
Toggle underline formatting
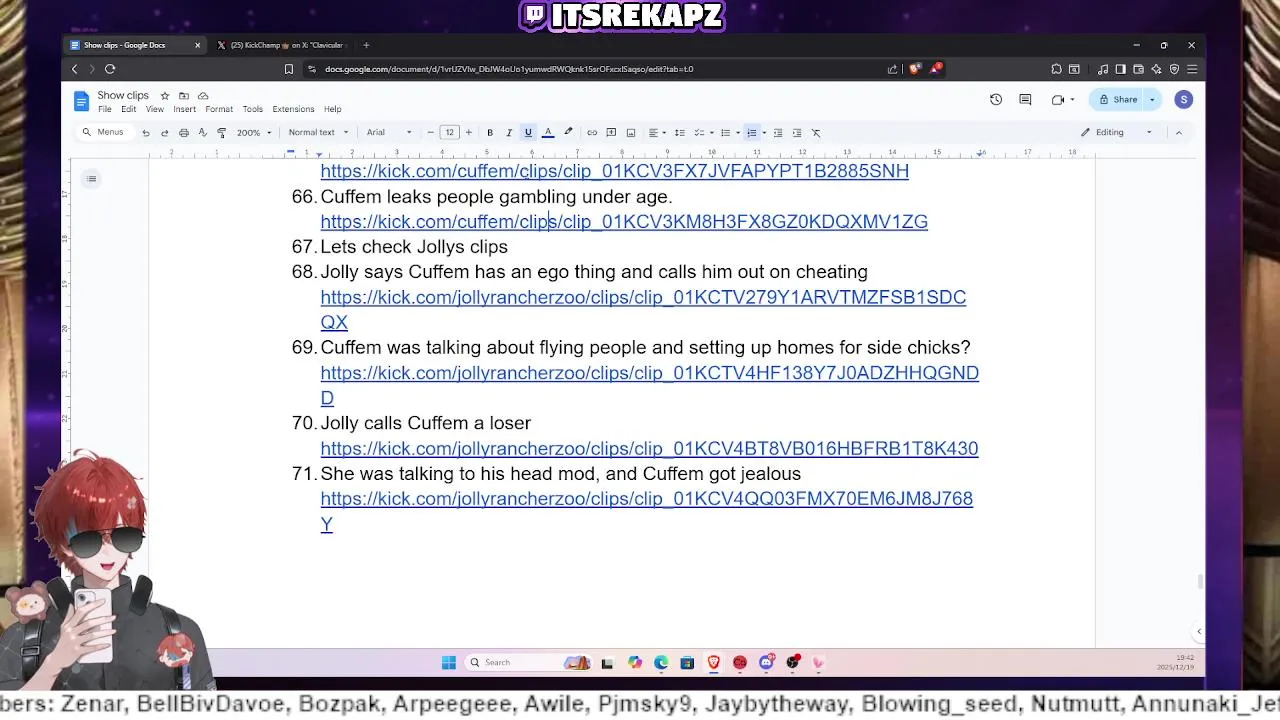pyautogui.click(x=528, y=132)
